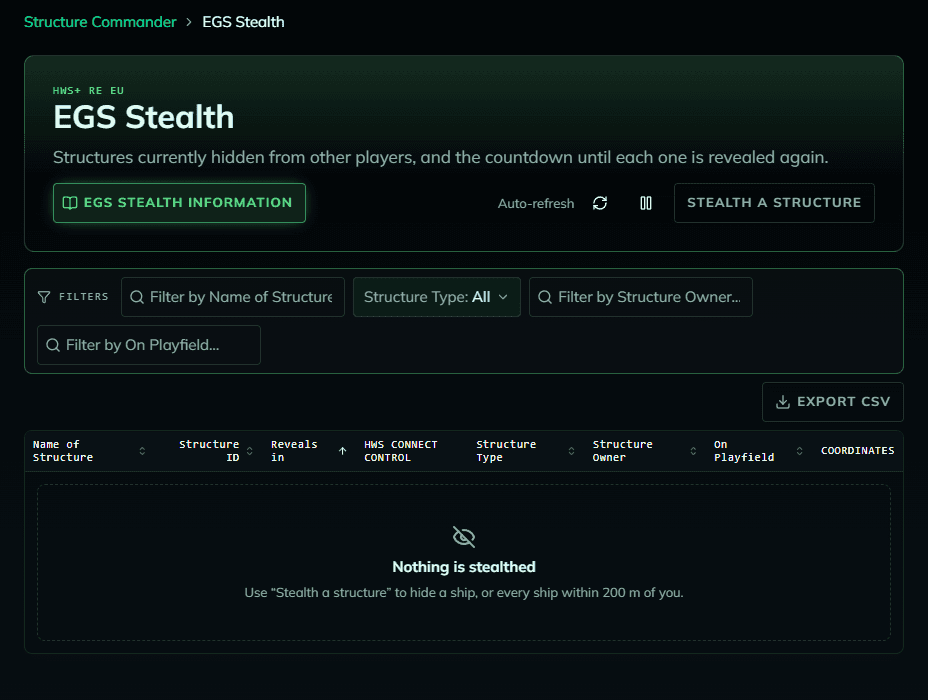Sort by Structure Owner column
928x700 pixels.
tap(645, 451)
